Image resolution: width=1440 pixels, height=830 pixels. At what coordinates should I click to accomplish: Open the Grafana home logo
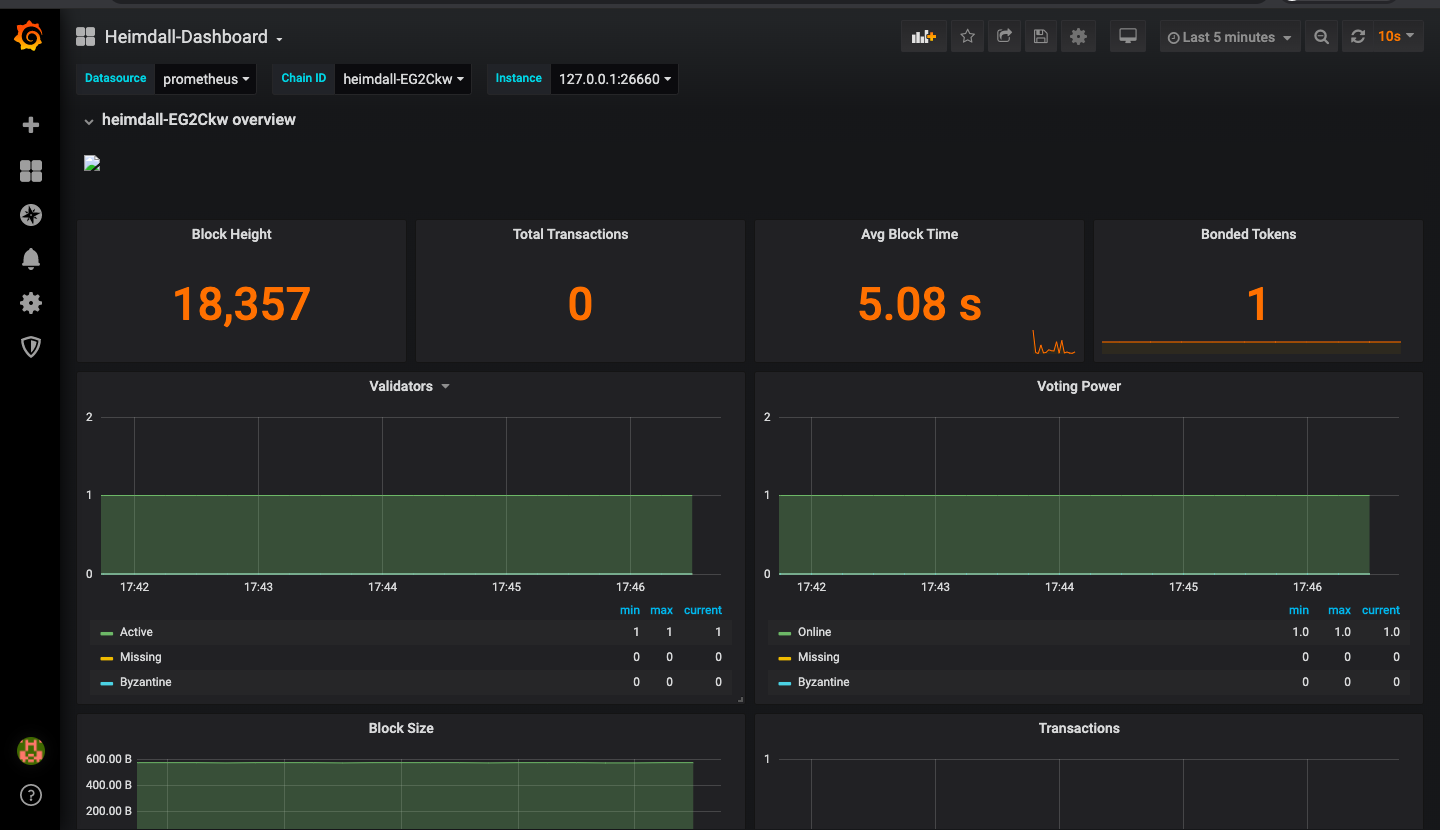pos(30,37)
